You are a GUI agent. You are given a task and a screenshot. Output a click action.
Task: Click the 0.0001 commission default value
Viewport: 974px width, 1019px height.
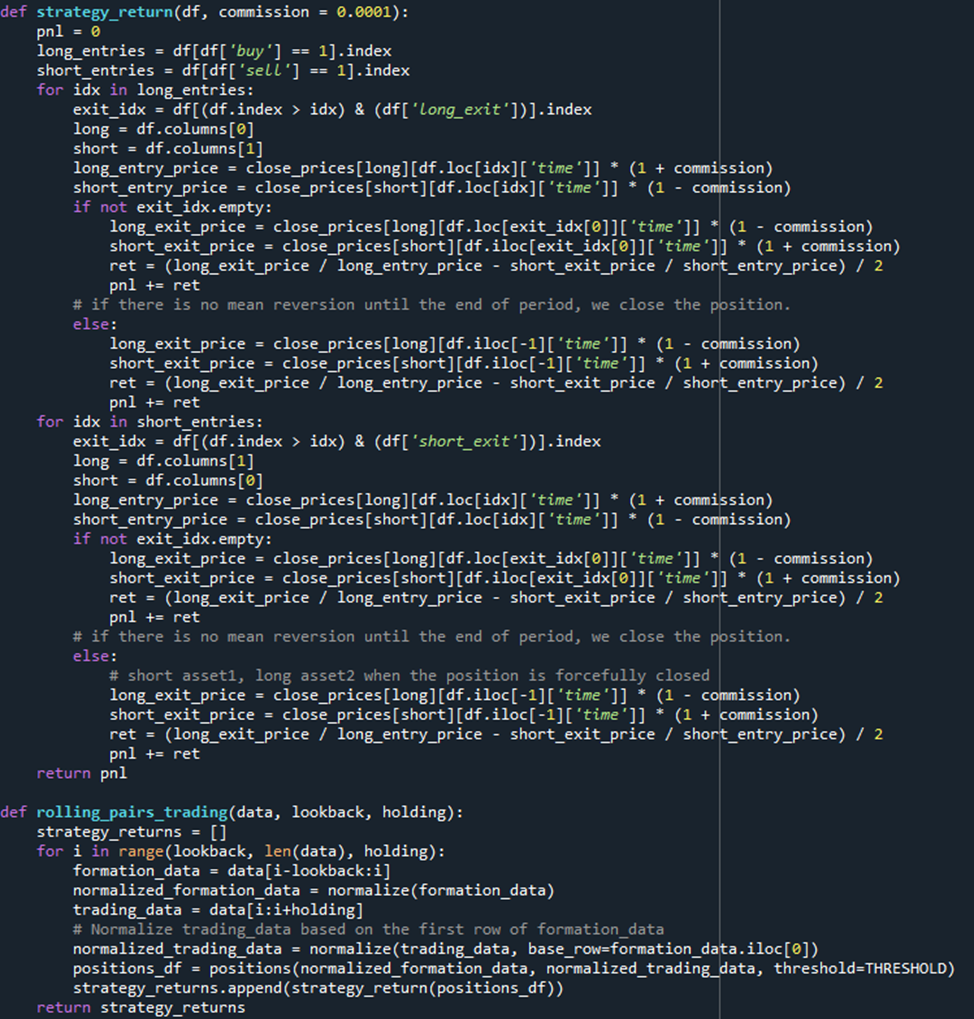click(x=364, y=12)
